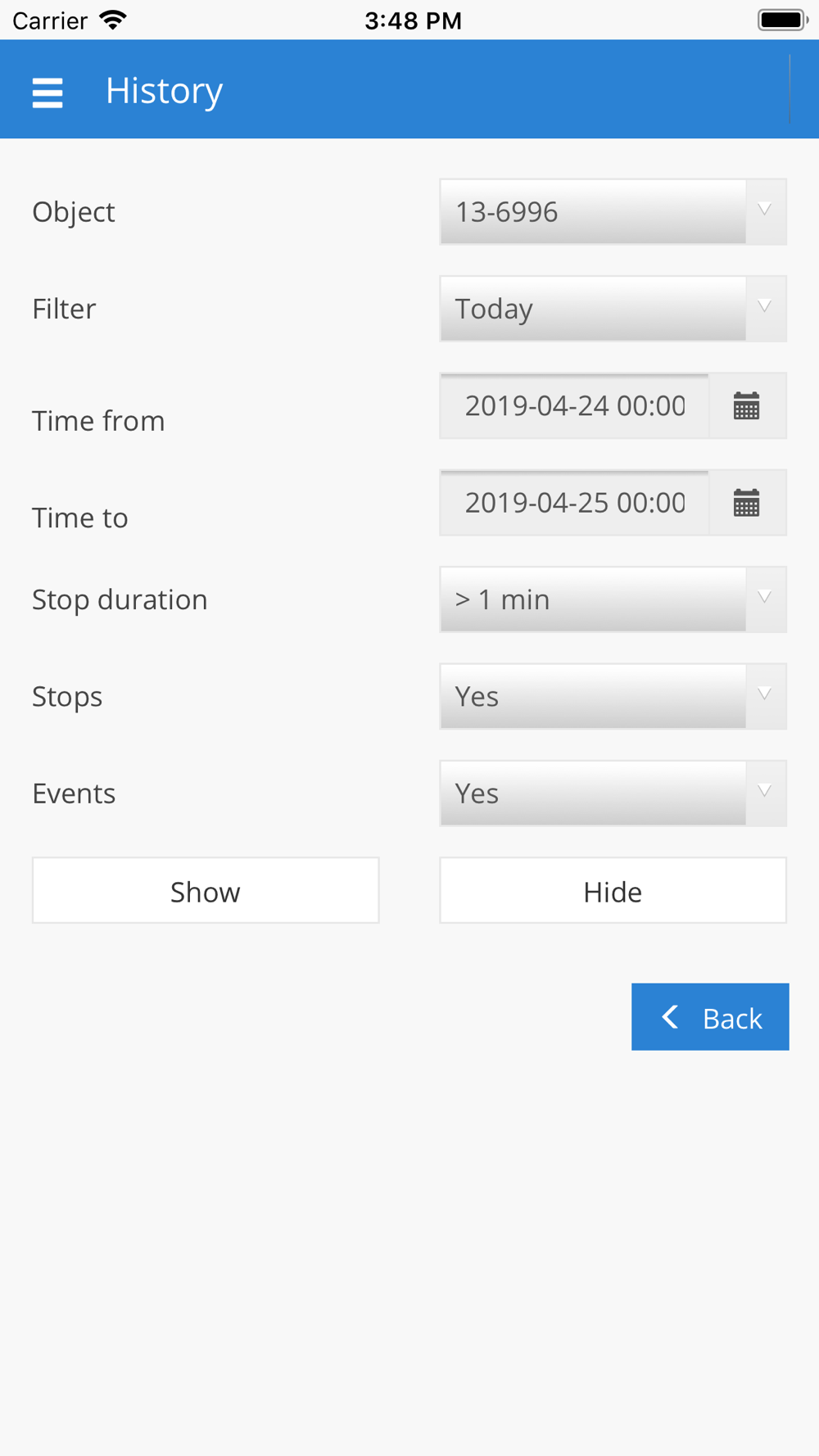Open calendar picker for Time from

tap(746, 406)
